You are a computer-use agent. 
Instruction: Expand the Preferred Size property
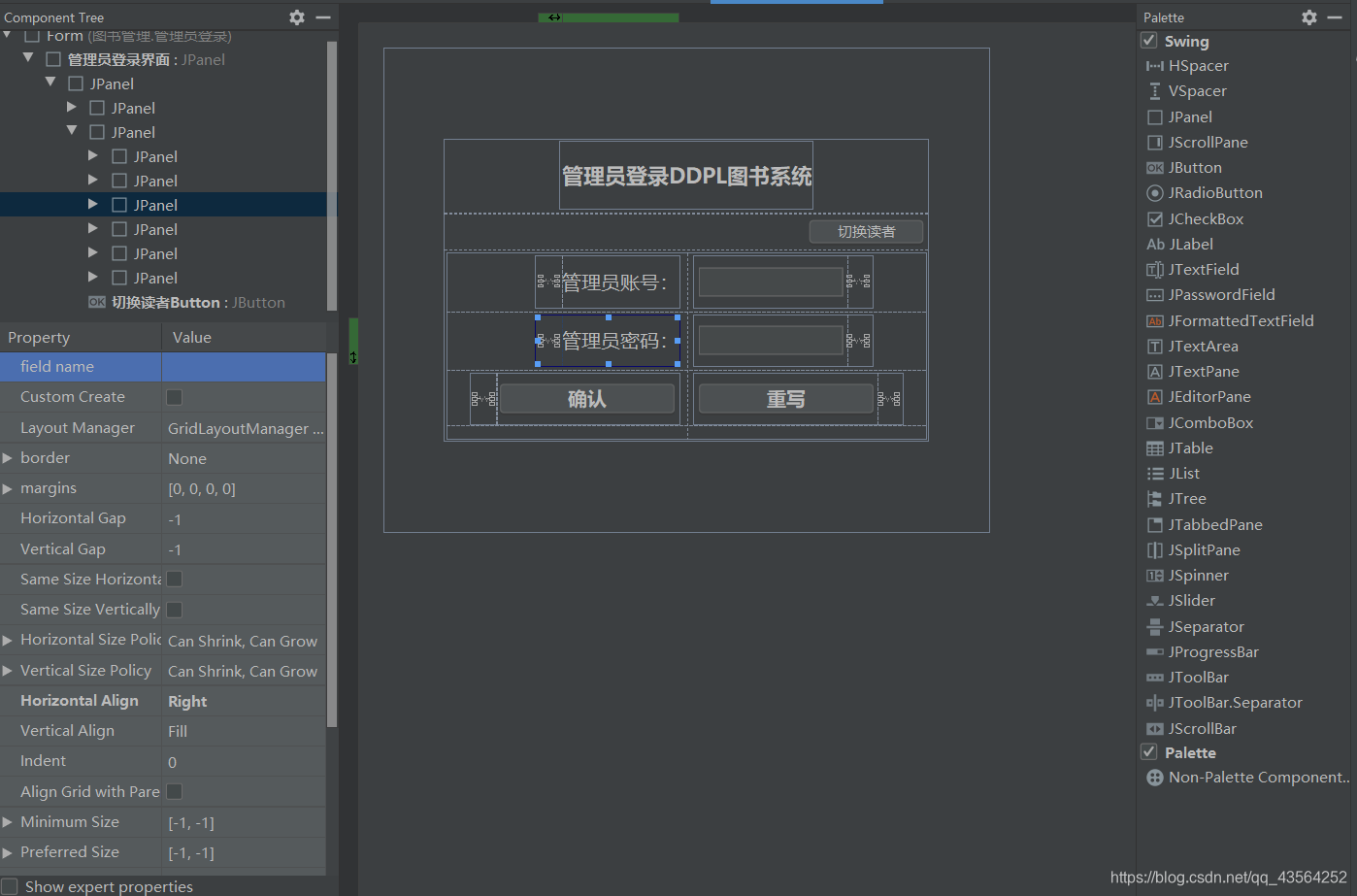click(8, 852)
